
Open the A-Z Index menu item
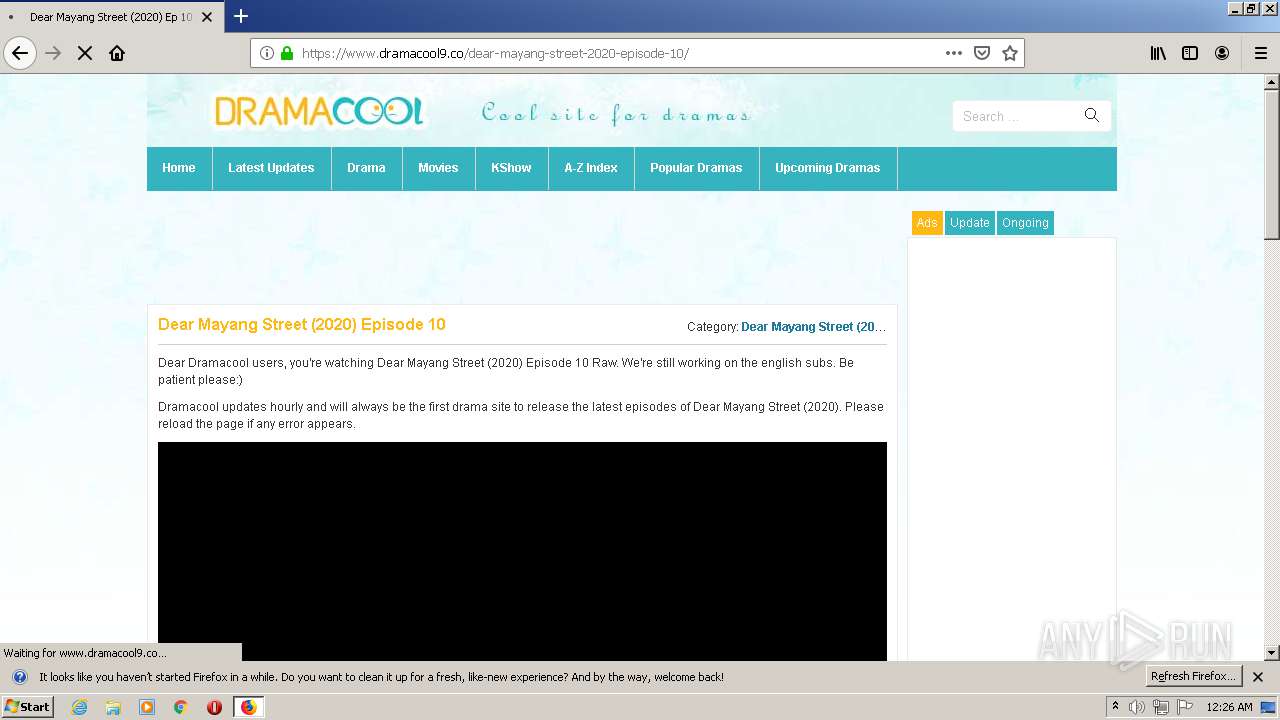(x=591, y=168)
